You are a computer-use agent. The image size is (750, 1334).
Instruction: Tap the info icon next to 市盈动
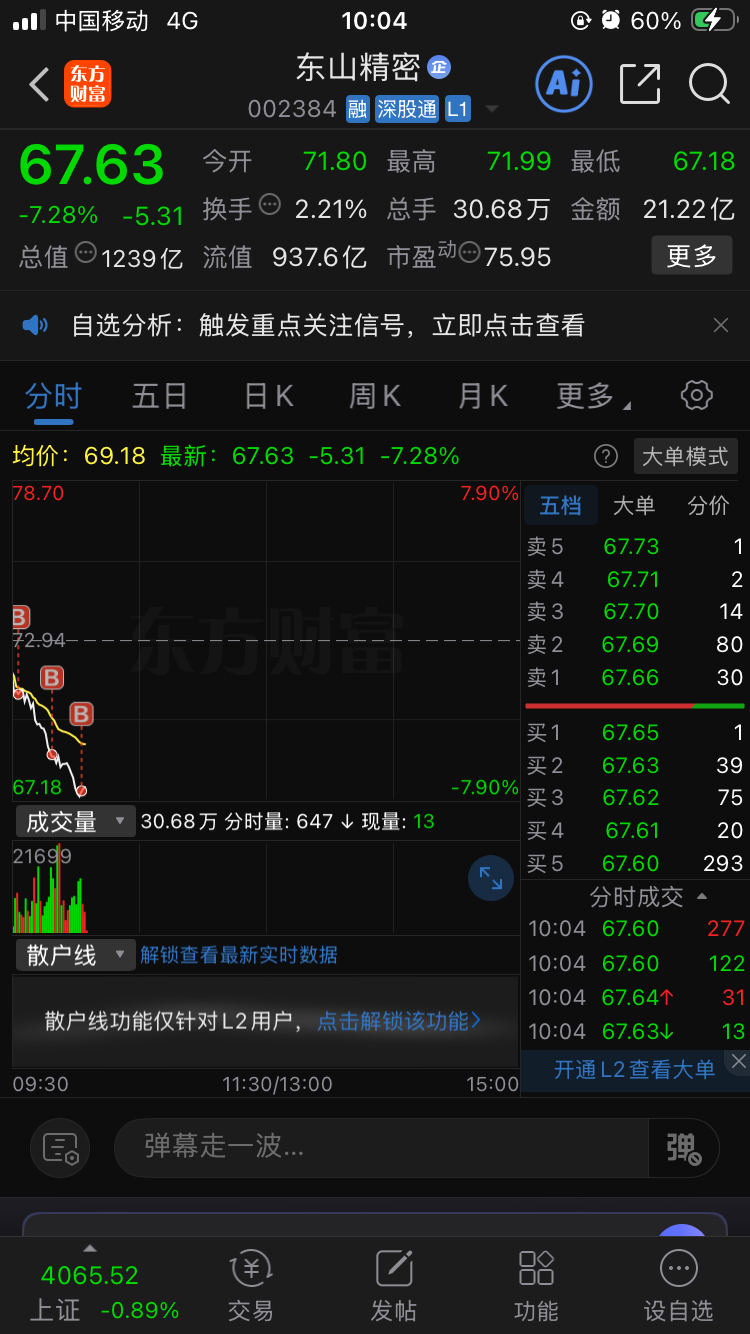point(469,253)
